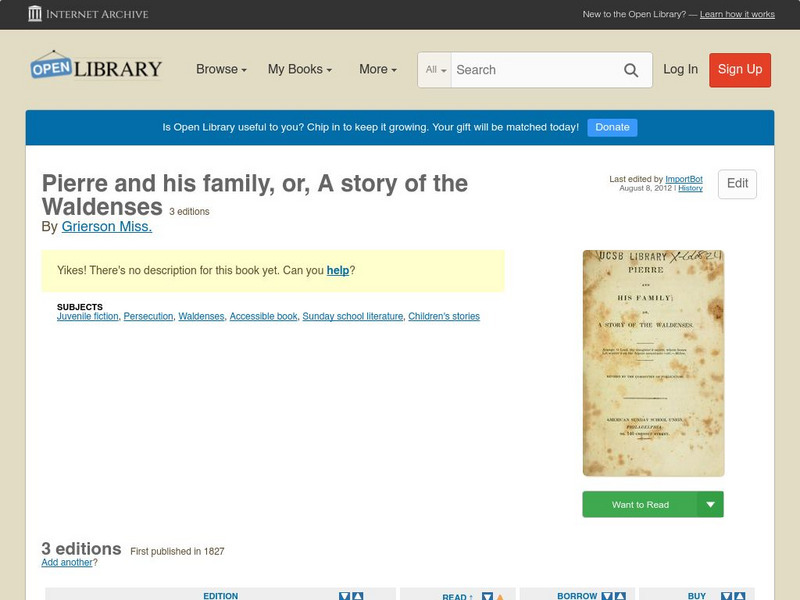
Task: Click the Grierson Miss. author link
Action: click(x=106, y=227)
